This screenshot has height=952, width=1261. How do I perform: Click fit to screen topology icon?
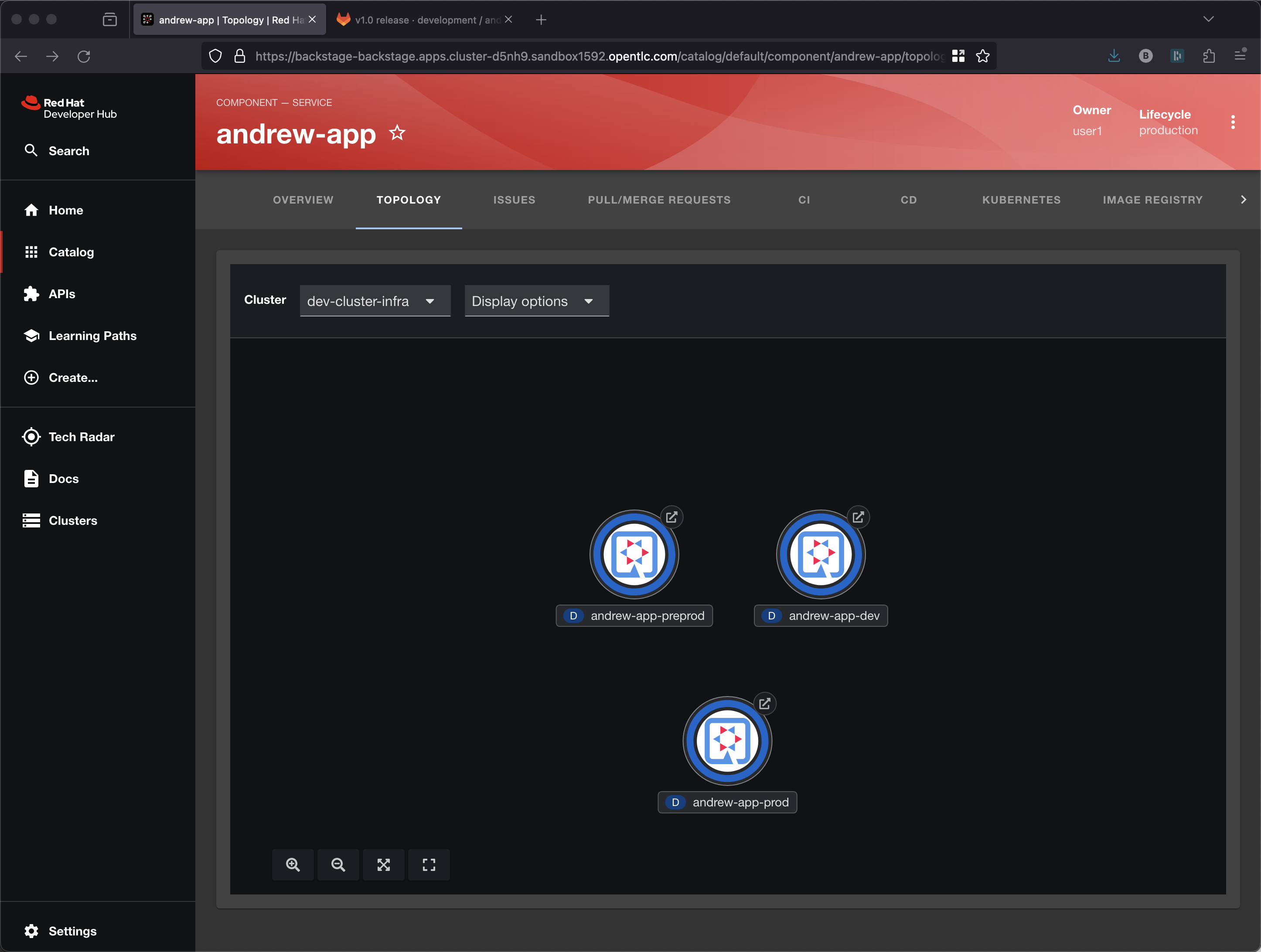click(383, 864)
